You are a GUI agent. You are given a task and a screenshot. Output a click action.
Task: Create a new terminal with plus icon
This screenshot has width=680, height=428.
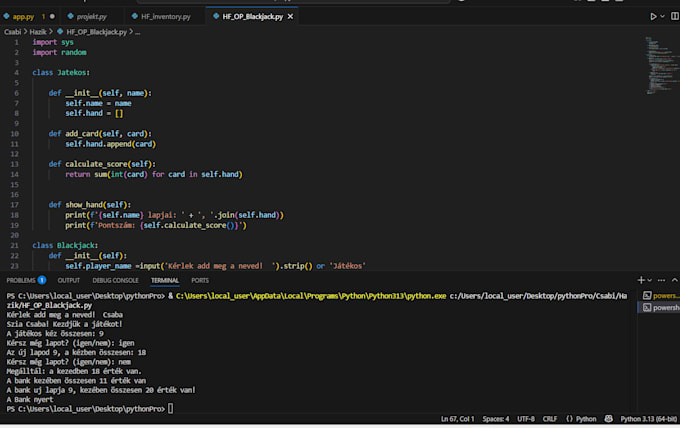click(641, 280)
